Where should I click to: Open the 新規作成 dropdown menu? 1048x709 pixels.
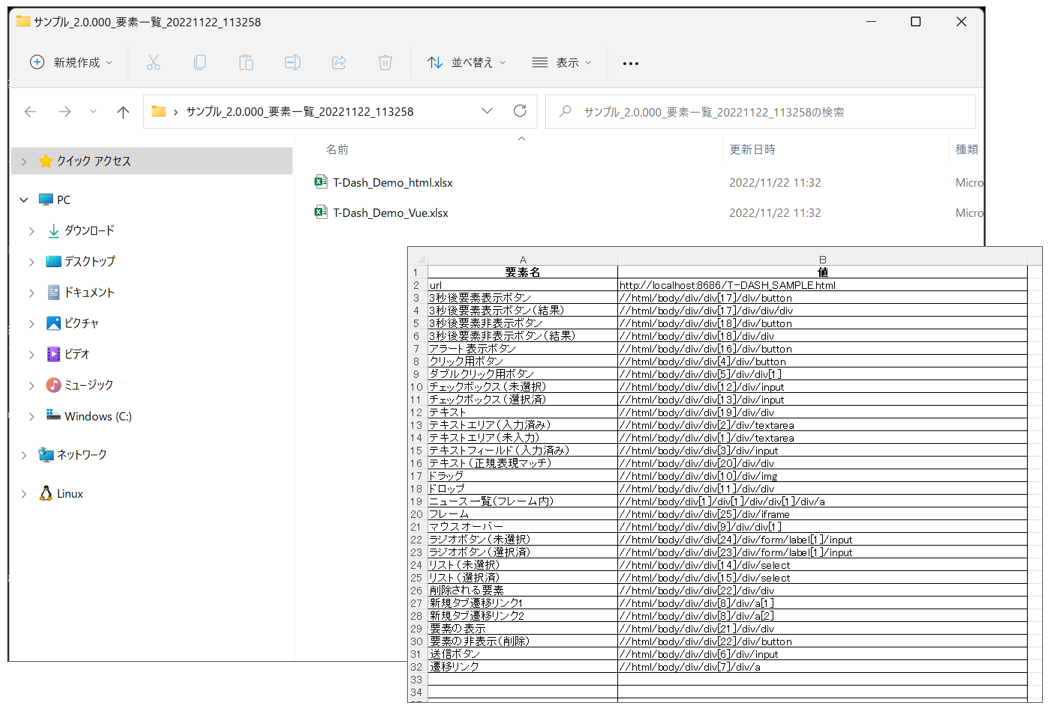[71, 63]
